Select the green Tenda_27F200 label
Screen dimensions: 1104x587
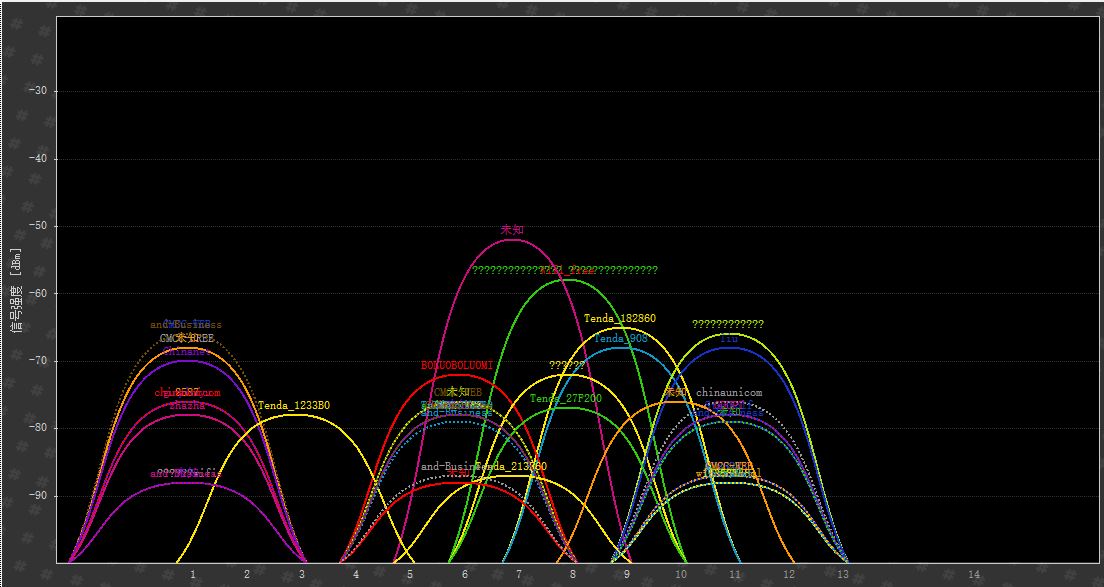(566, 398)
